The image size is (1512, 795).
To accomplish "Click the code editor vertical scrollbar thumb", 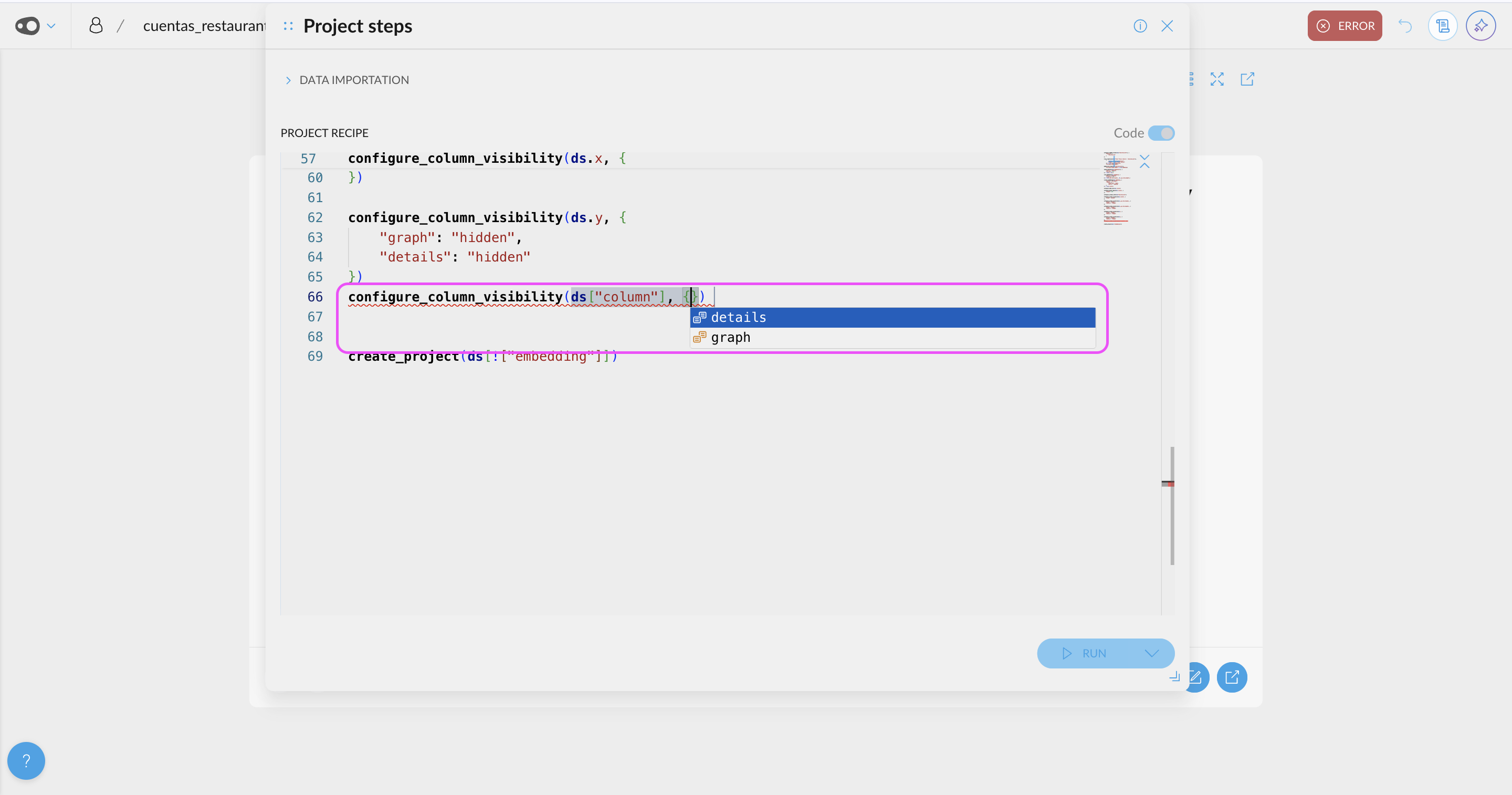I will 1172,517.
